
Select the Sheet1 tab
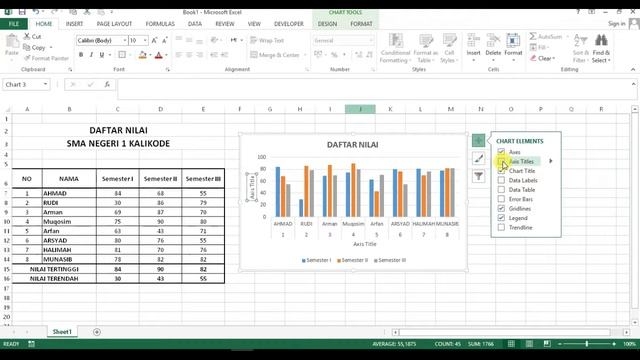[x=62, y=332]
